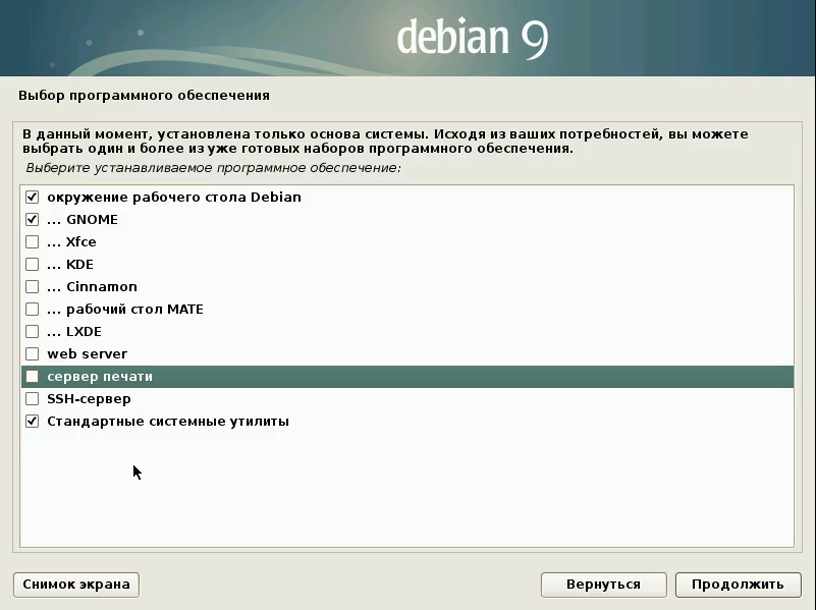The image size is (816, 610).
Task: Tick the KDE desktop checkbox
Action: pyautogui.click(x=32, y=264)
